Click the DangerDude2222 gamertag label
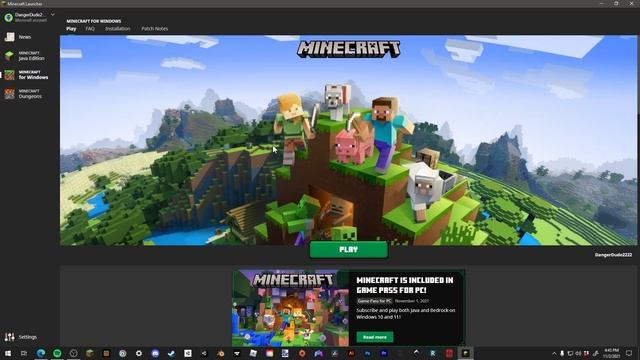 coord(613,255)
